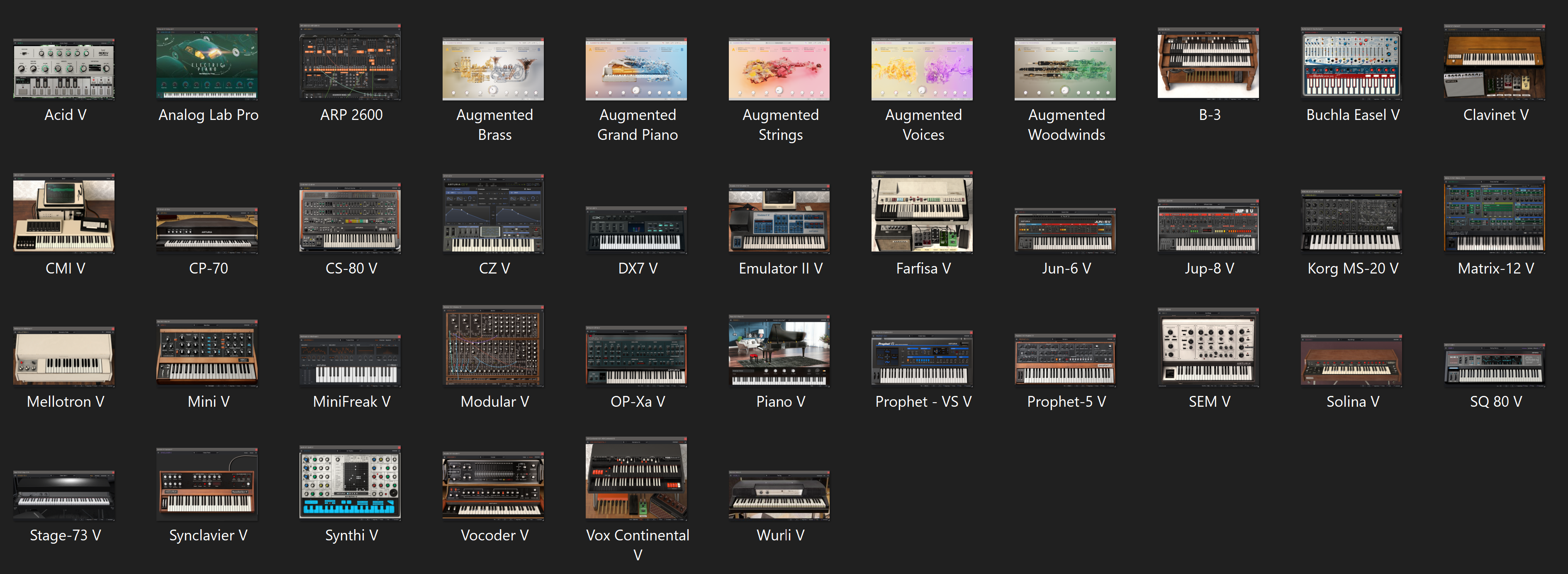Open the Prophet-5 V thumbnail
Viewport: 1568px width, 574px height.
pos(1065,360)
